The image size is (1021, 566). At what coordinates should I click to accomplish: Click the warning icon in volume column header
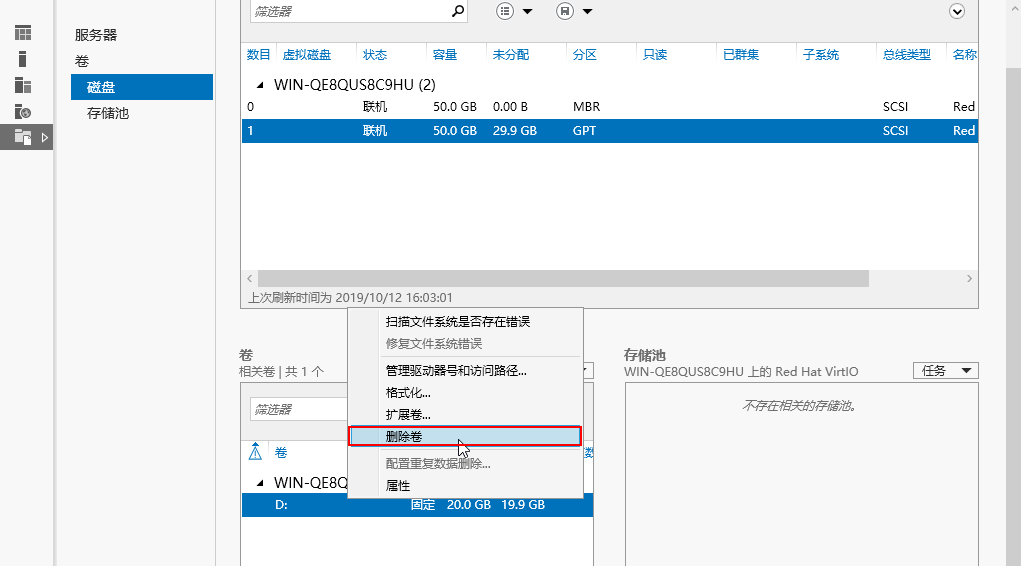tap(255, 452)
